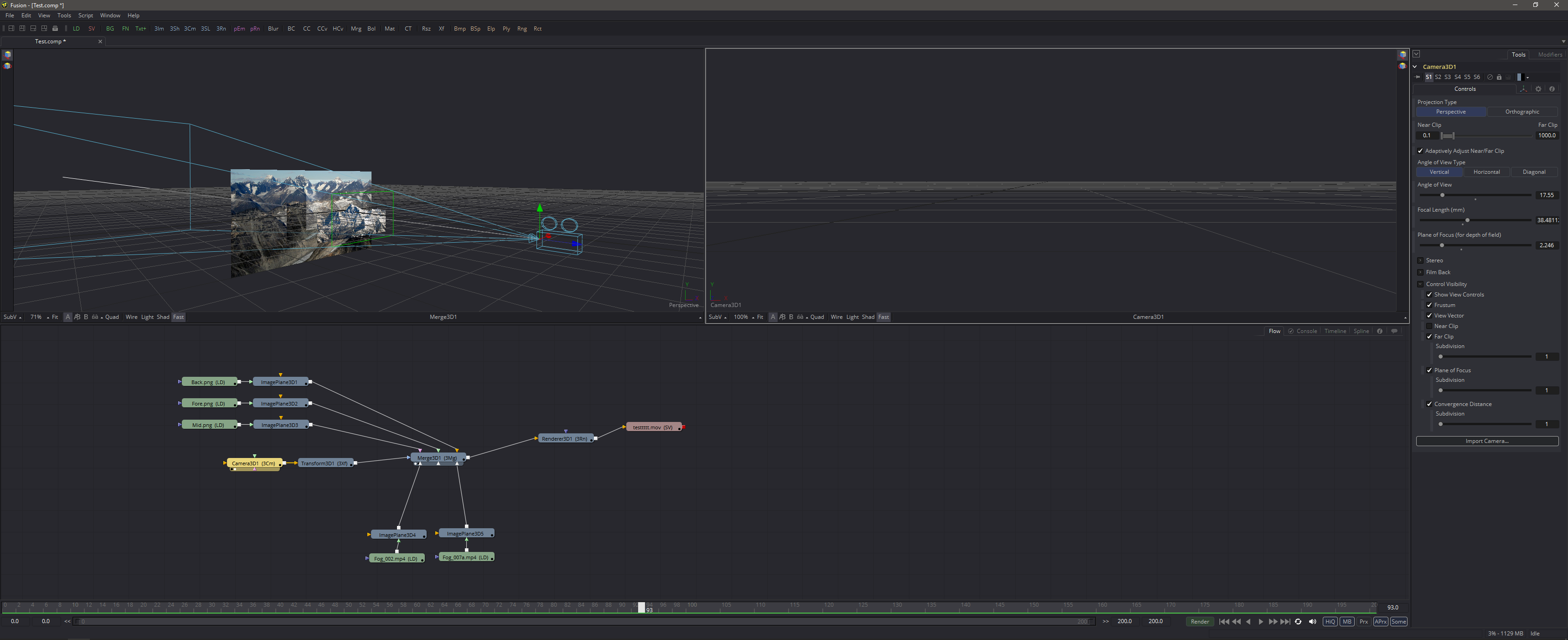
Task: Open 71% zoom dropdown in left viewer
Action: (x=39, y=317)
